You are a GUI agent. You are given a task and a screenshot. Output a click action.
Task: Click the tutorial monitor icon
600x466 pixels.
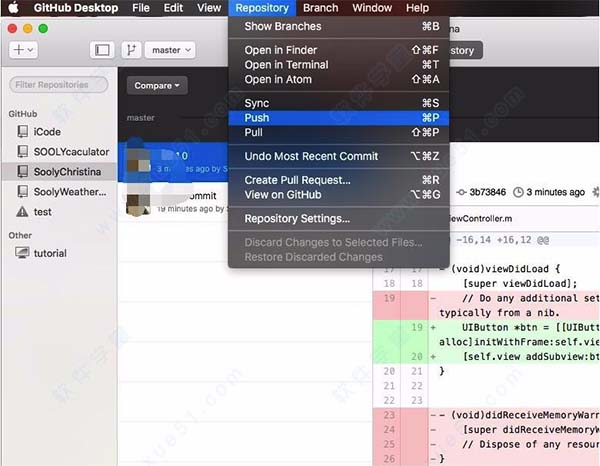[x=22, y=253]
